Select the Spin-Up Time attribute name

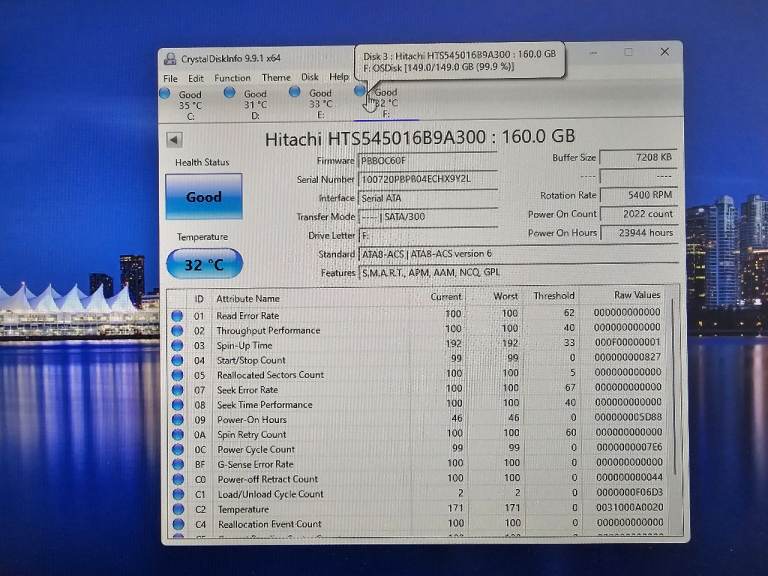(x=244, y=345)
